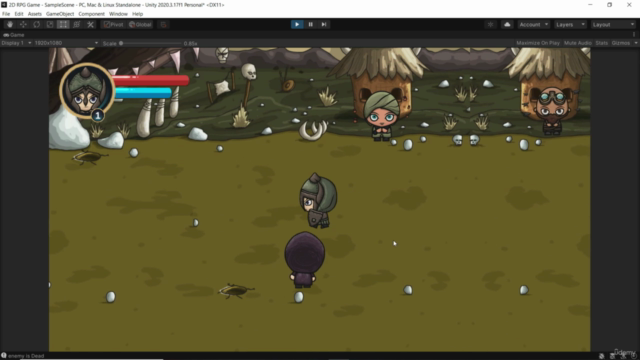This screenshot has width=640, height=360.
Task: Click the Unity window title bar icon
Action: pos(4,4)
